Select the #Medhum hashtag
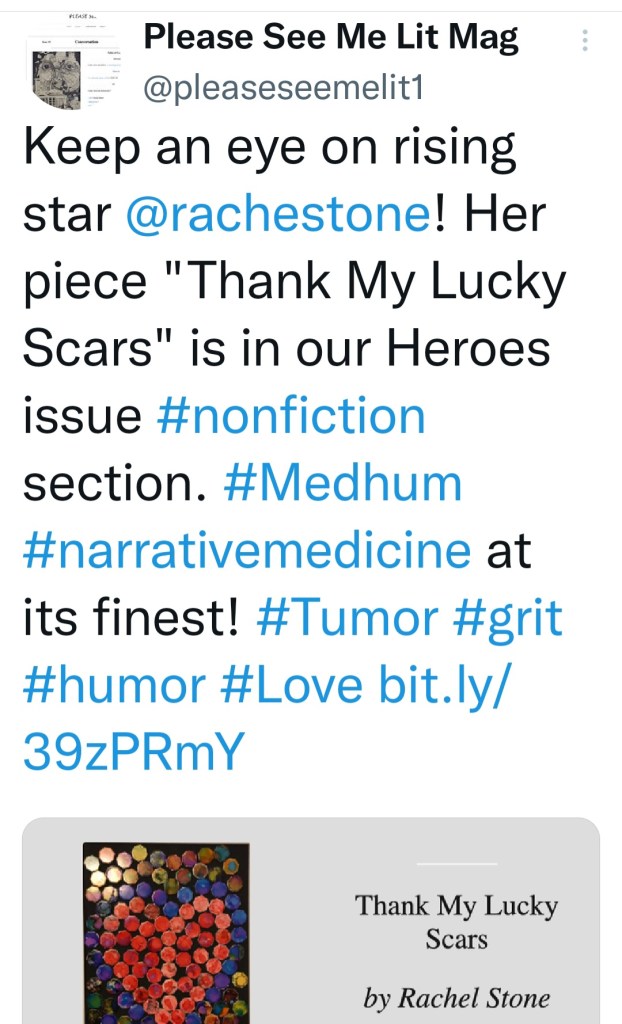Screen dimensions: 622x1024 pos(343,484)
